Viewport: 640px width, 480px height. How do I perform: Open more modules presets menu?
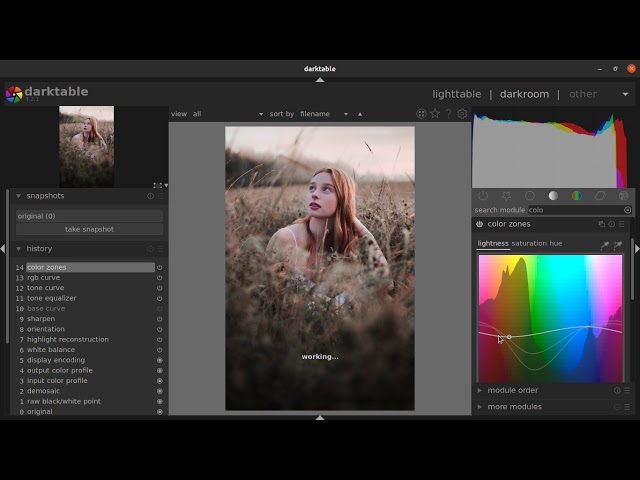pos(627,407)
